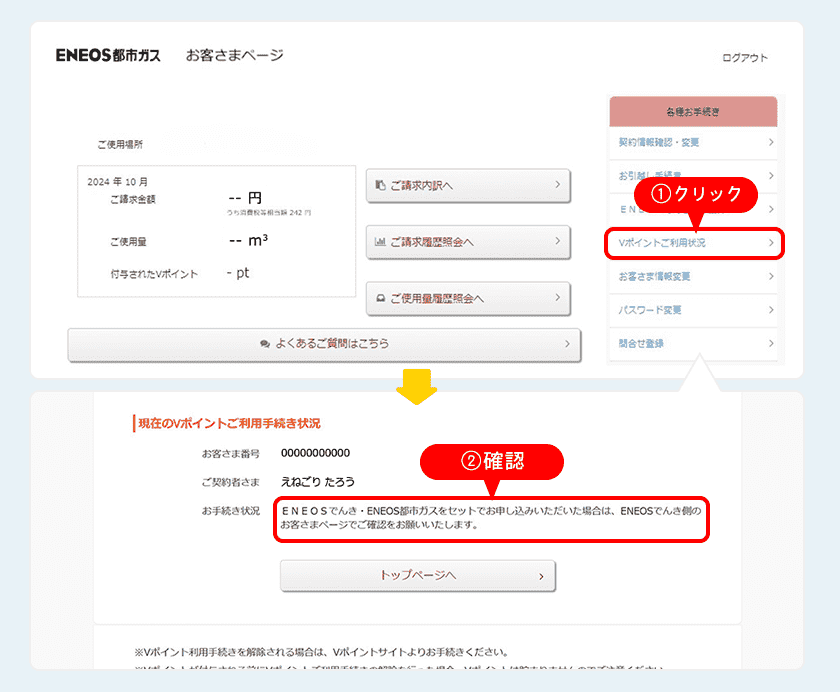The image size is (840, 692).
Task: Click the ENEOS都市ガス logo
Action: [x=108, y=55]
